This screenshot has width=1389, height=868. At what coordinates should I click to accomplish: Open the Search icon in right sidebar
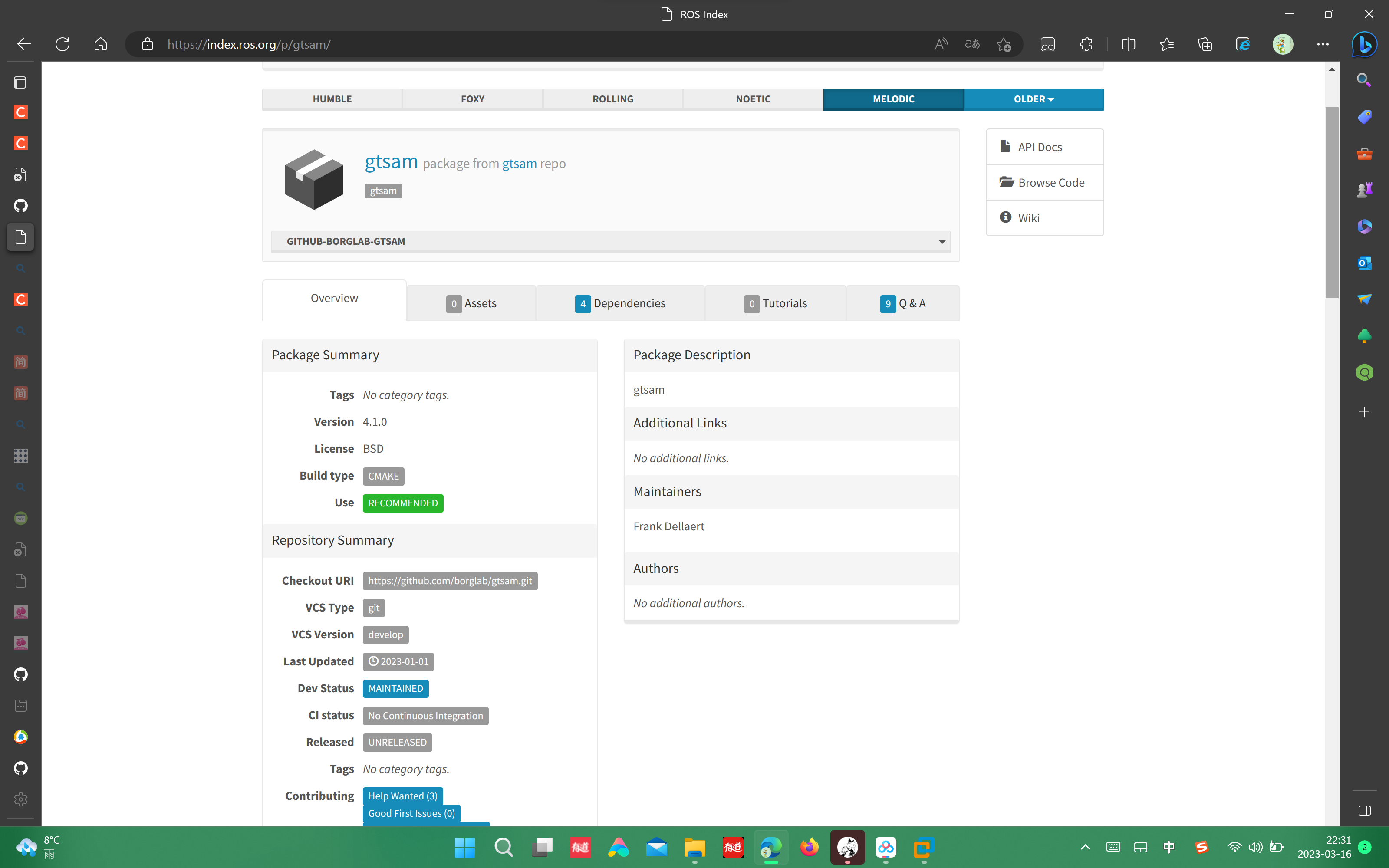[1364, 80]
